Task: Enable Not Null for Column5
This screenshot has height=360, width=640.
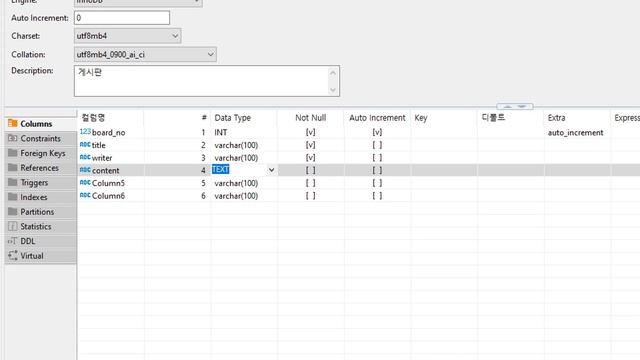Action: tap(310, 183)
